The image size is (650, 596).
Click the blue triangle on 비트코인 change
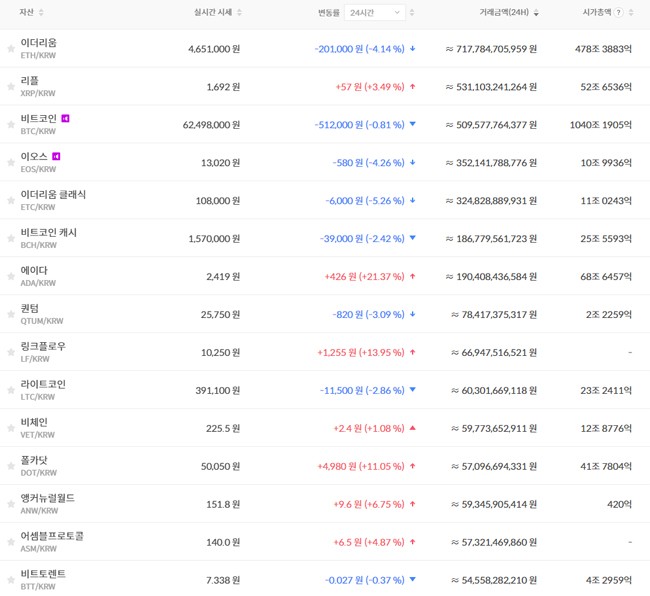pyautogui.click(x=412, y=124)
